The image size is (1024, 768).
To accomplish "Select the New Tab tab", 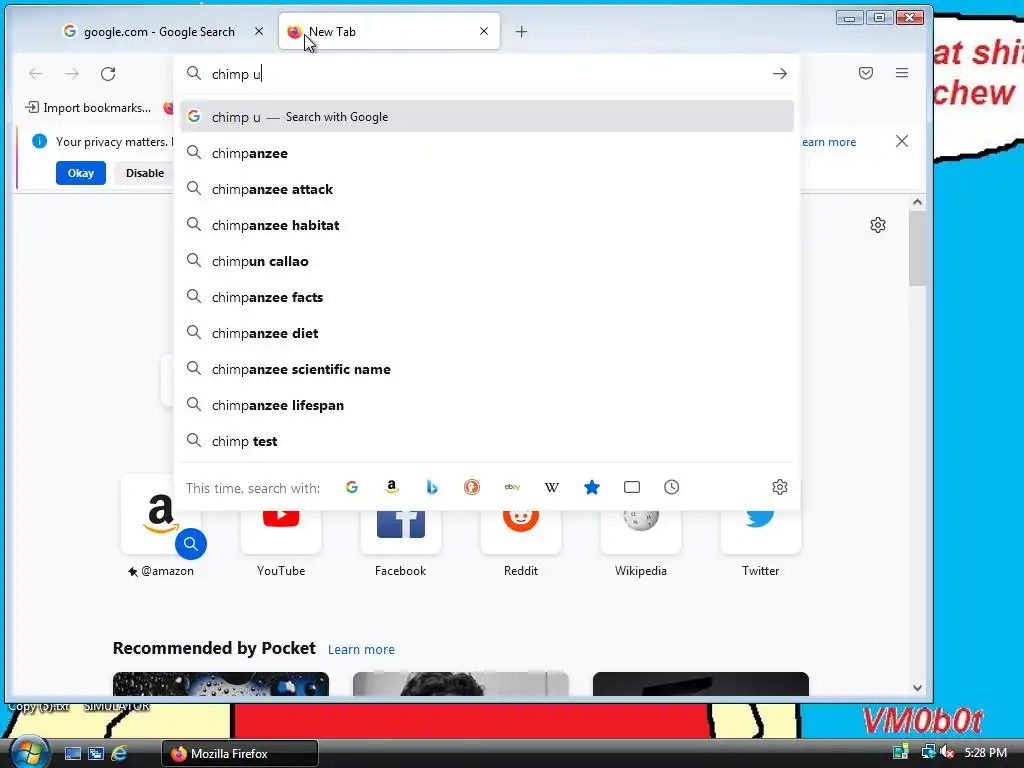I will coord(389,31).
